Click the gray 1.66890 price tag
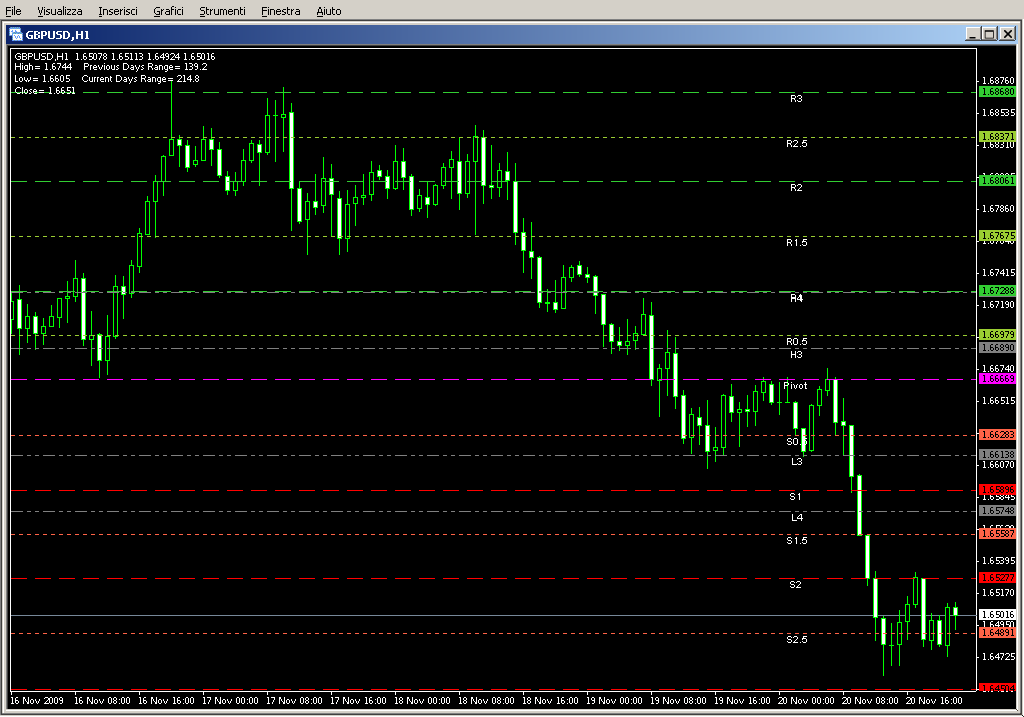This screenshot has width=1024, height=717. click(997, 347)
